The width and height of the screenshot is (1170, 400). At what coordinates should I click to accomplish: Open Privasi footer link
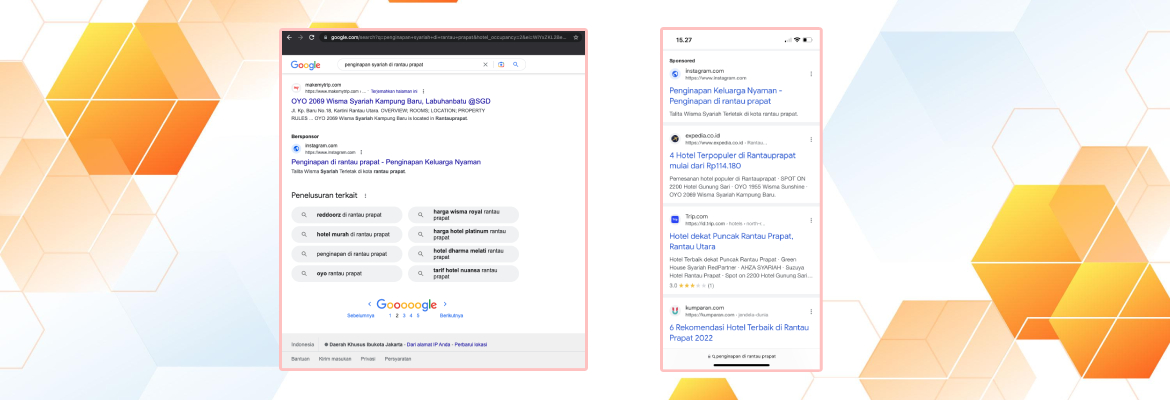click(x=368, y=359)
